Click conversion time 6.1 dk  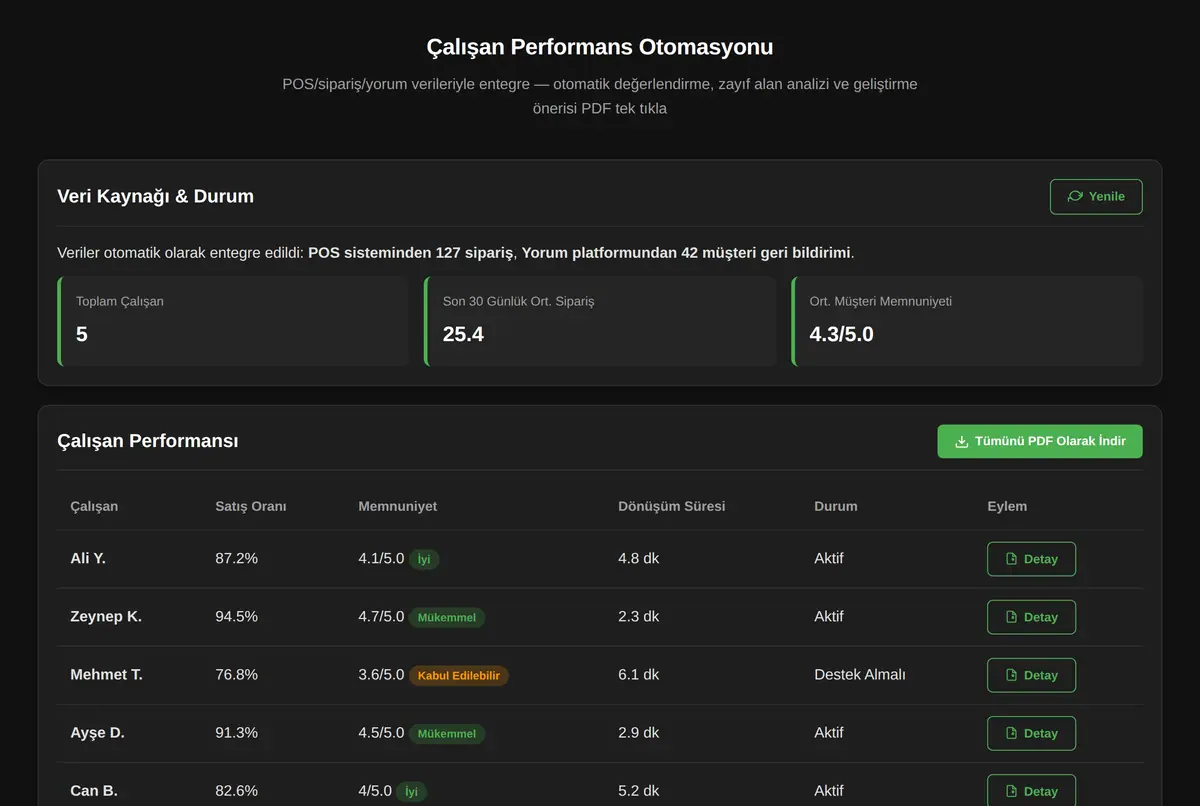[x=639, y=674]
